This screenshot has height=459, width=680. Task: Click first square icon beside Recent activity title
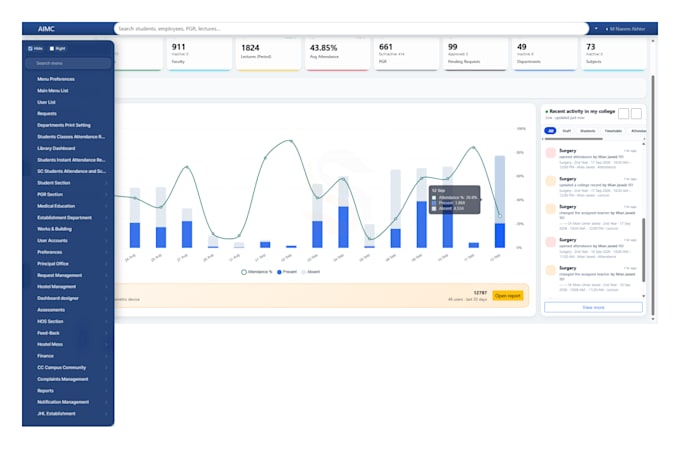tap(623, 114)
